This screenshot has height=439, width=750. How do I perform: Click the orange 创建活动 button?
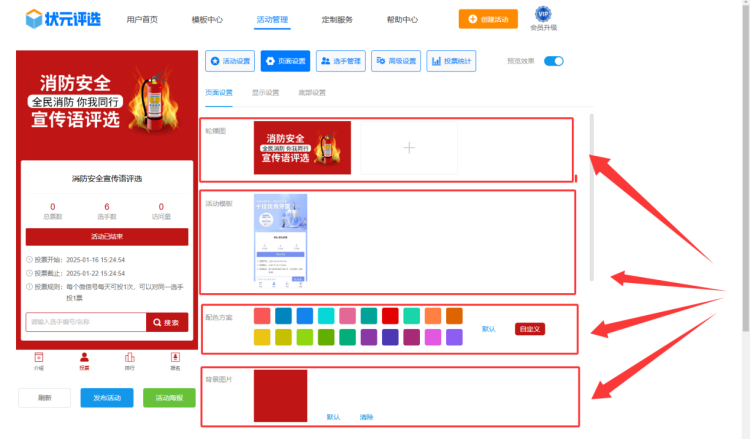(x=489, y=19)
